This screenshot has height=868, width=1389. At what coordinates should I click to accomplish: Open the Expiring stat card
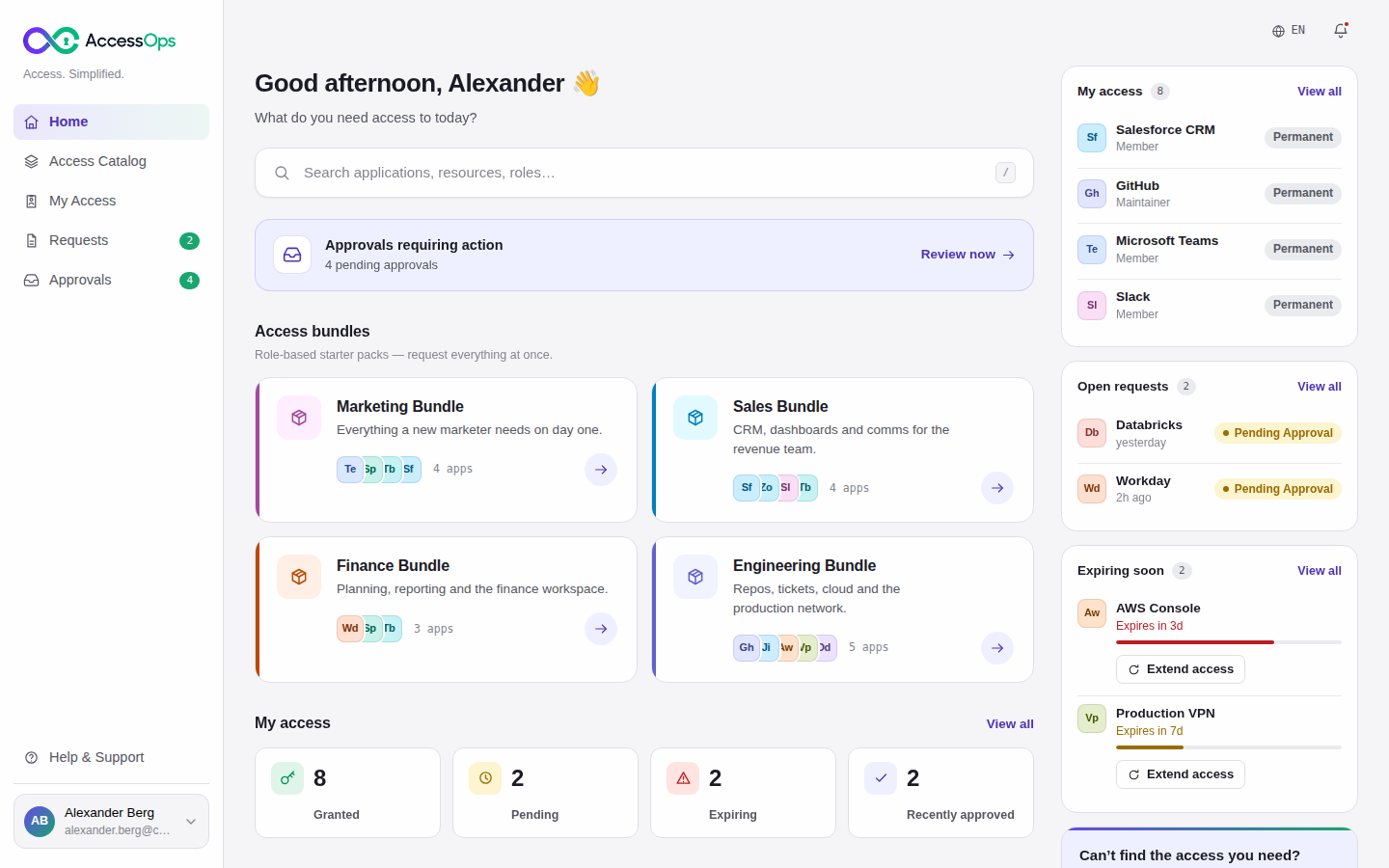click(x=743, y=793)
